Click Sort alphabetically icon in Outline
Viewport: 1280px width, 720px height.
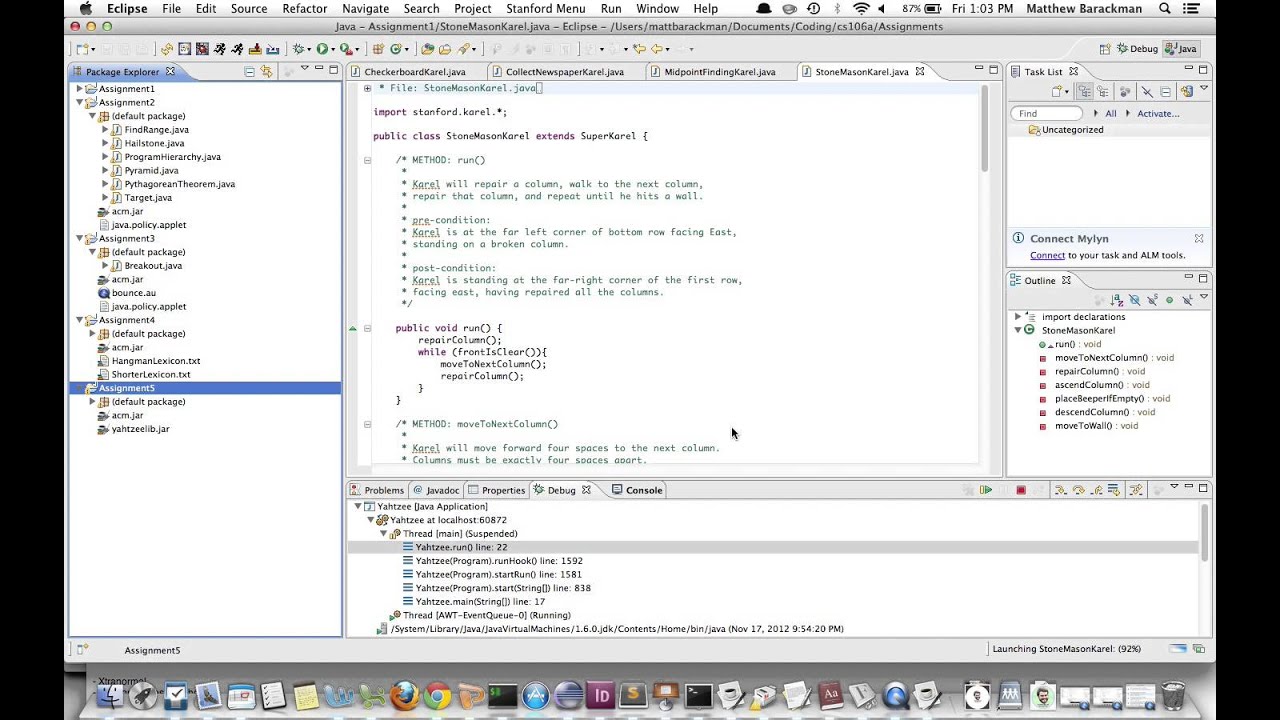pyautogui.click(x=1116, y=300)
